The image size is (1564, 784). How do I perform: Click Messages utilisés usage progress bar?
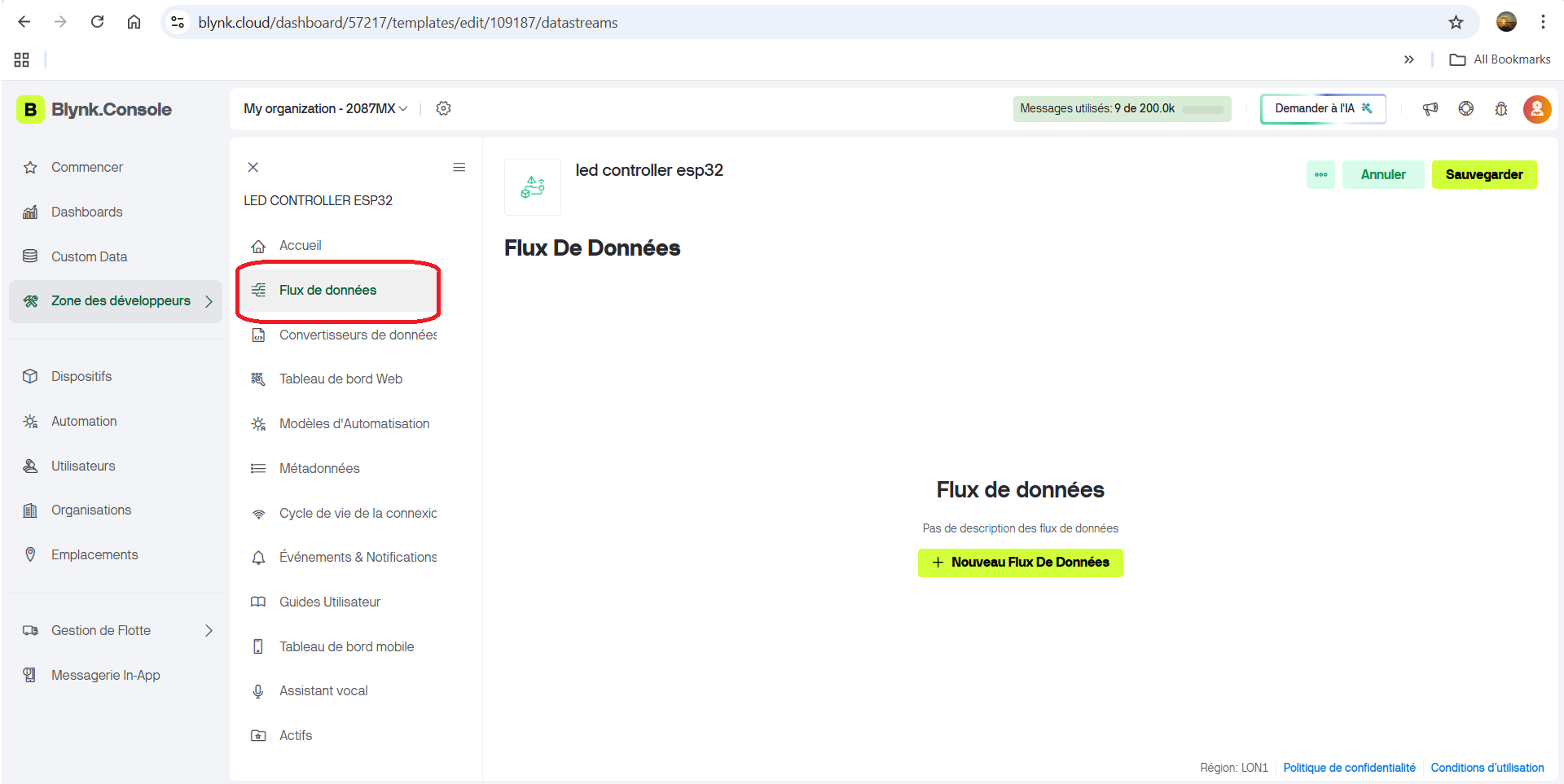pyautogui.click(x=1203, y=109)
